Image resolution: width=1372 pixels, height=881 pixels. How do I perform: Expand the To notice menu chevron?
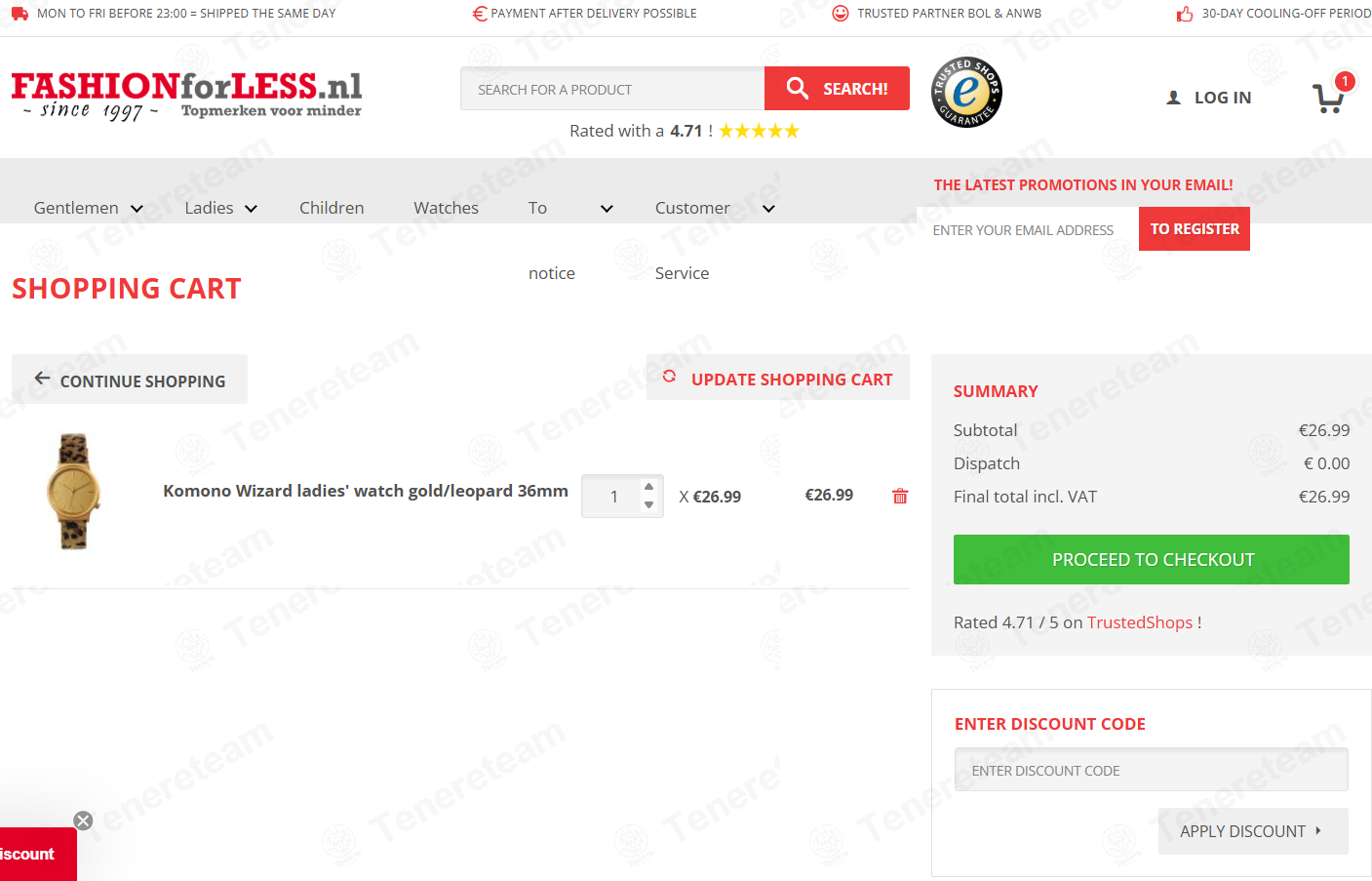click(607, 209)
